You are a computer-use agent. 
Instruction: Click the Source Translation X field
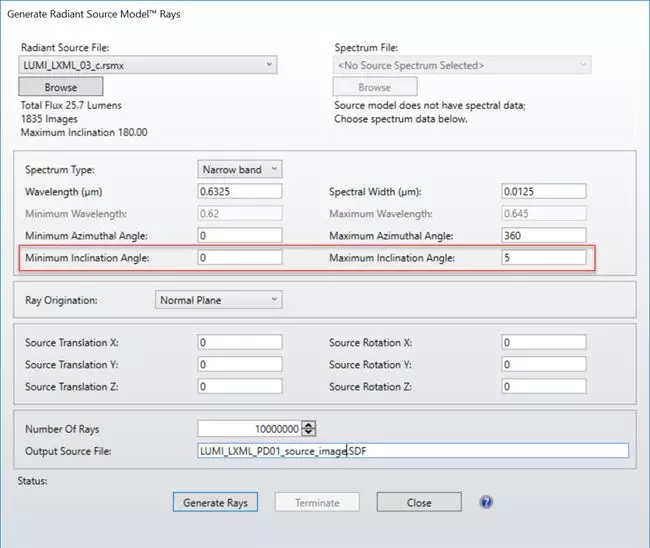[240, 342]
